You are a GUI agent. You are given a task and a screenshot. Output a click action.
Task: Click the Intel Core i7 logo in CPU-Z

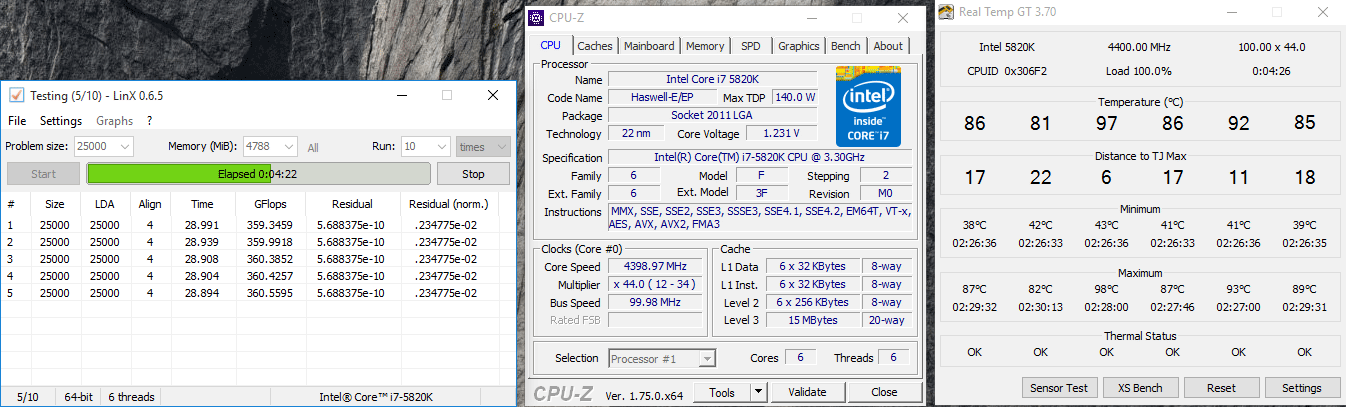(x=868, y=105)
